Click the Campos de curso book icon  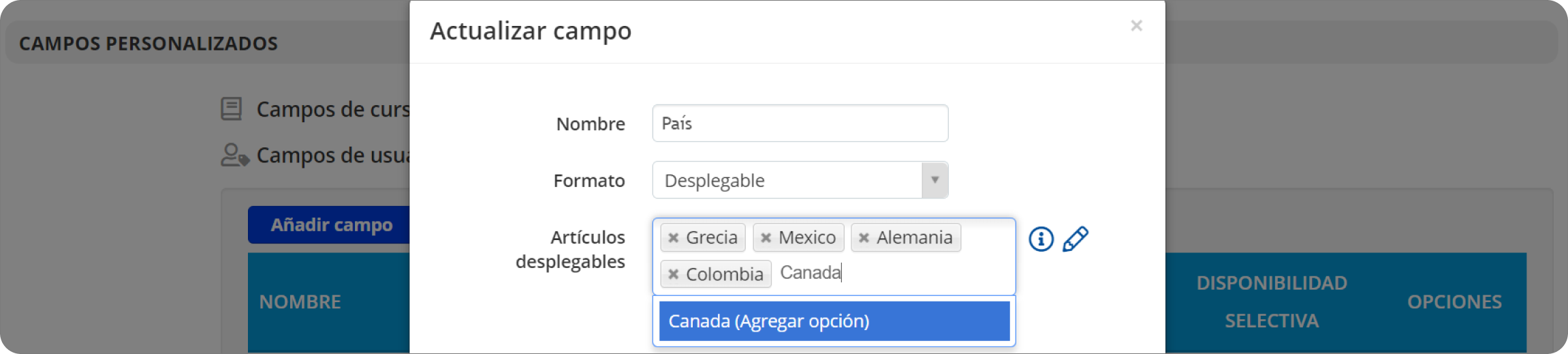232,109
